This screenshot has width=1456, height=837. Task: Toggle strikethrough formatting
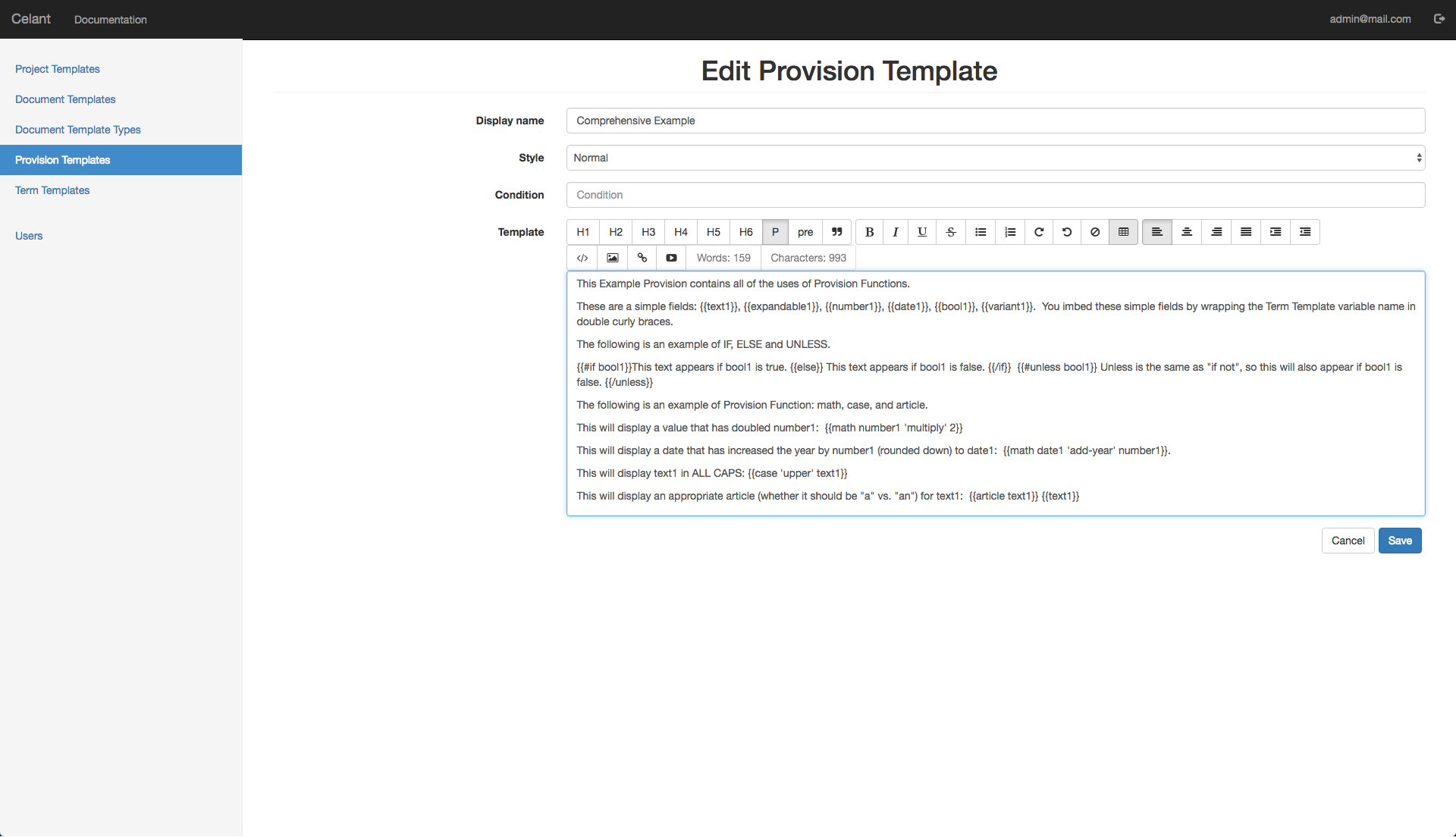tap(950, 232)
